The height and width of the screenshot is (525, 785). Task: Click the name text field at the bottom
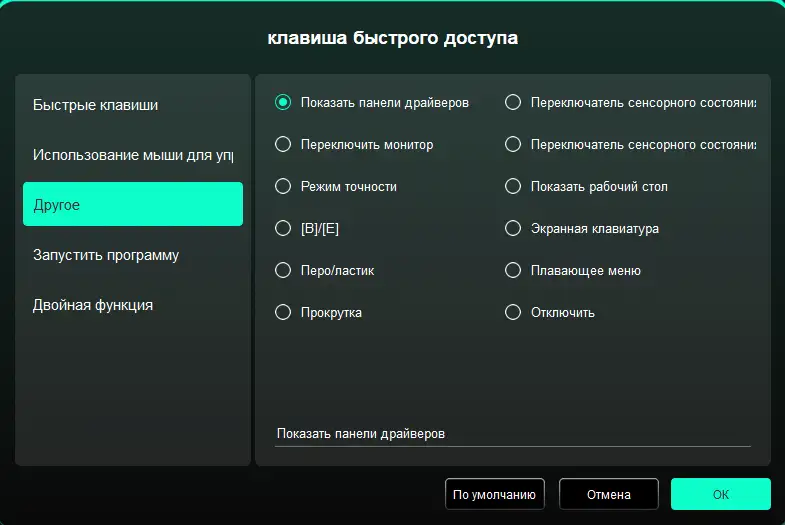click(x=512, y=434)
